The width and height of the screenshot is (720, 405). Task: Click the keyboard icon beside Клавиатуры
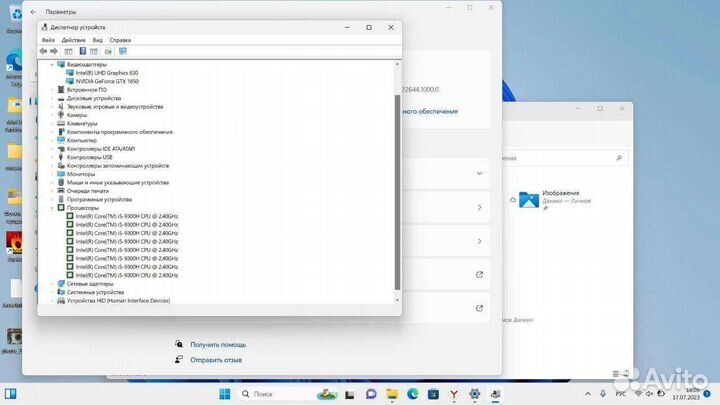pos(61,123)
